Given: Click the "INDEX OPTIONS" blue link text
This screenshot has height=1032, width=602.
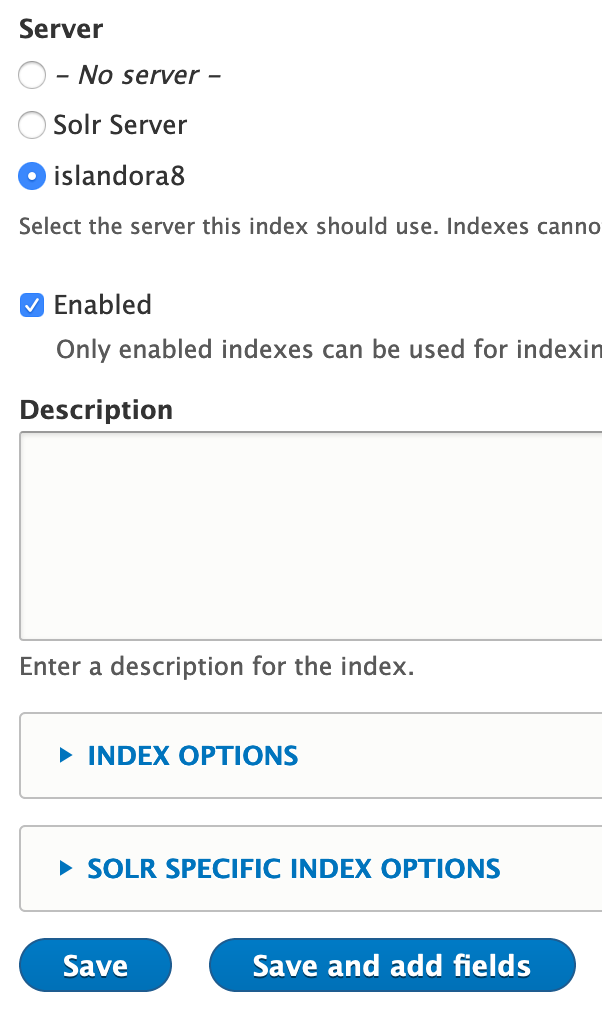Looking at the screenshot, I should [190, 756].
